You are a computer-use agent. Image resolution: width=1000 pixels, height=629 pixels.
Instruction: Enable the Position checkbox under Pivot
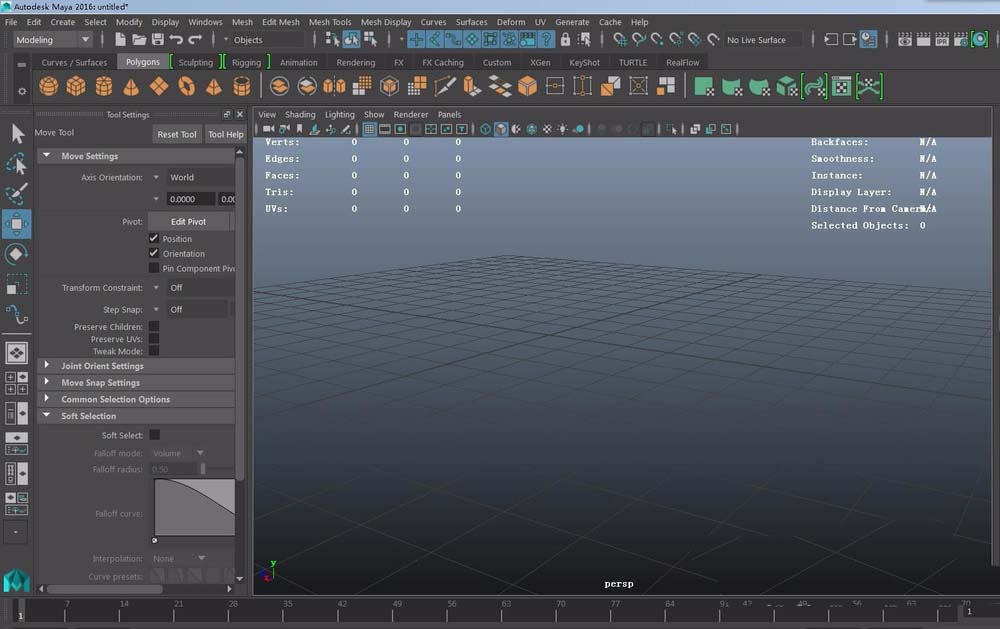pyautogui.click(x=152, y=239)
